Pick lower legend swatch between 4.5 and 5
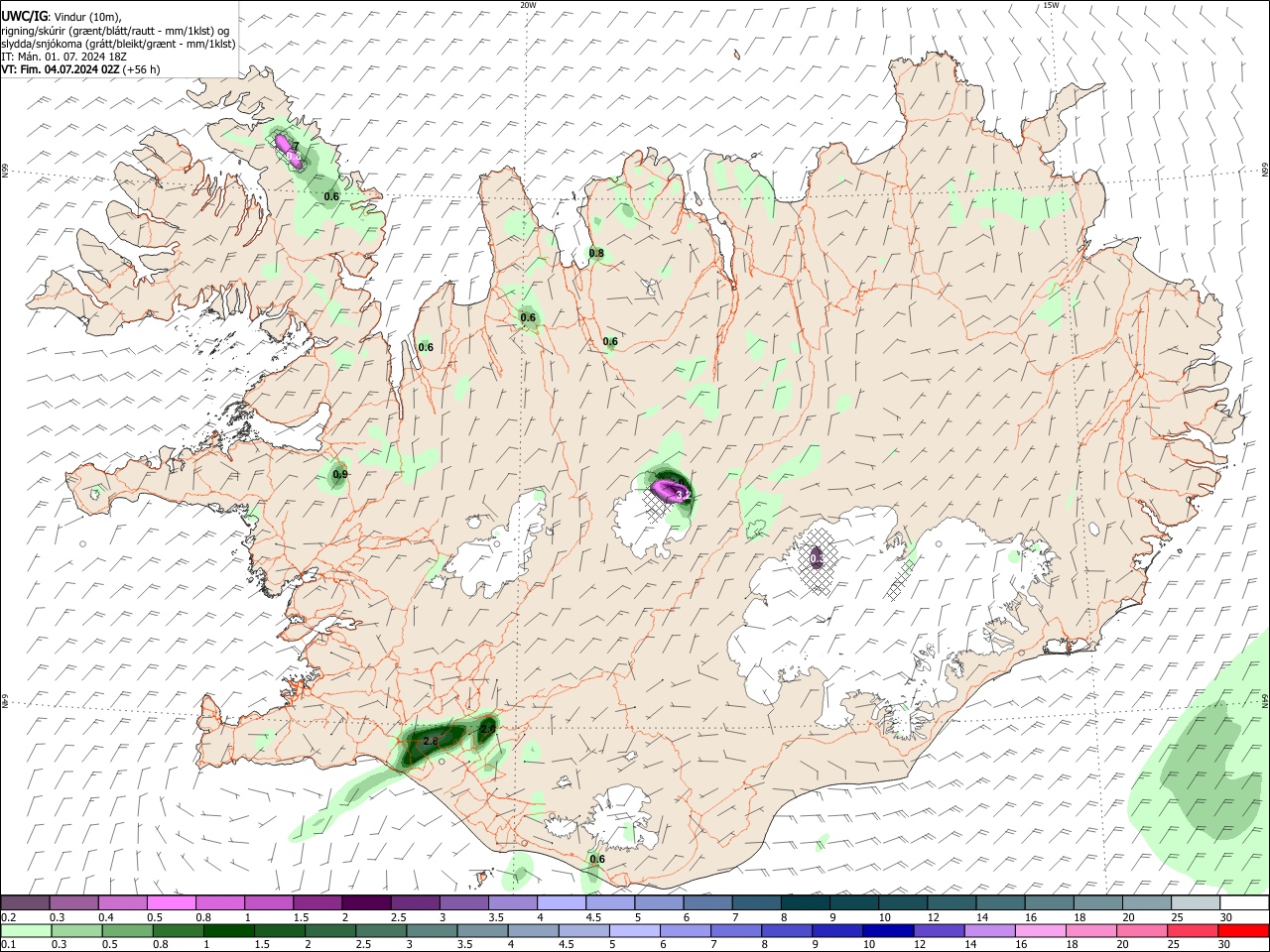 point(583,930)
